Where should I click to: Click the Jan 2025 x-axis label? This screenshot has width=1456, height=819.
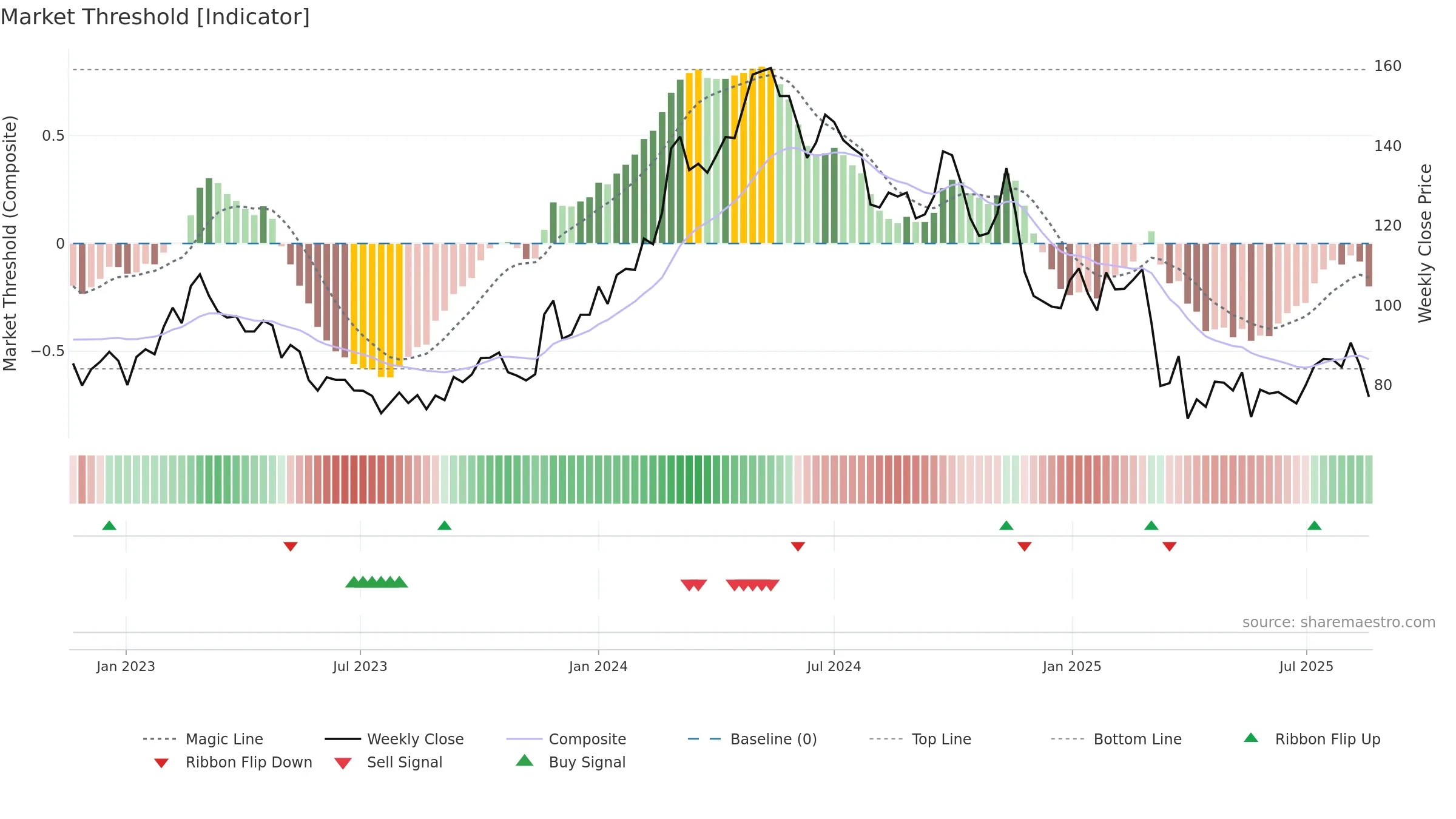click(x=1072, y=666)
